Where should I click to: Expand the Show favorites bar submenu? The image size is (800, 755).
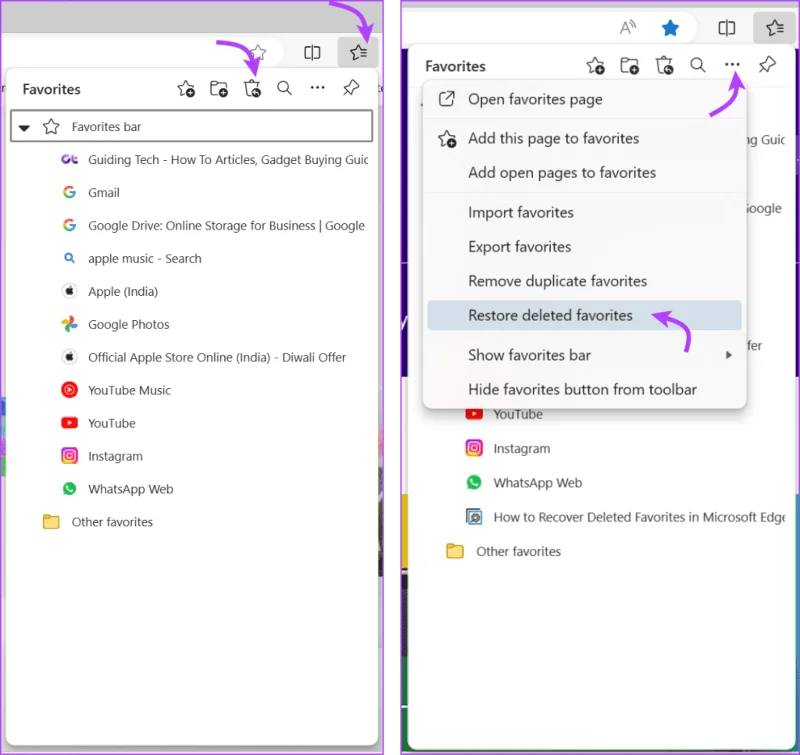pos(585,355)
